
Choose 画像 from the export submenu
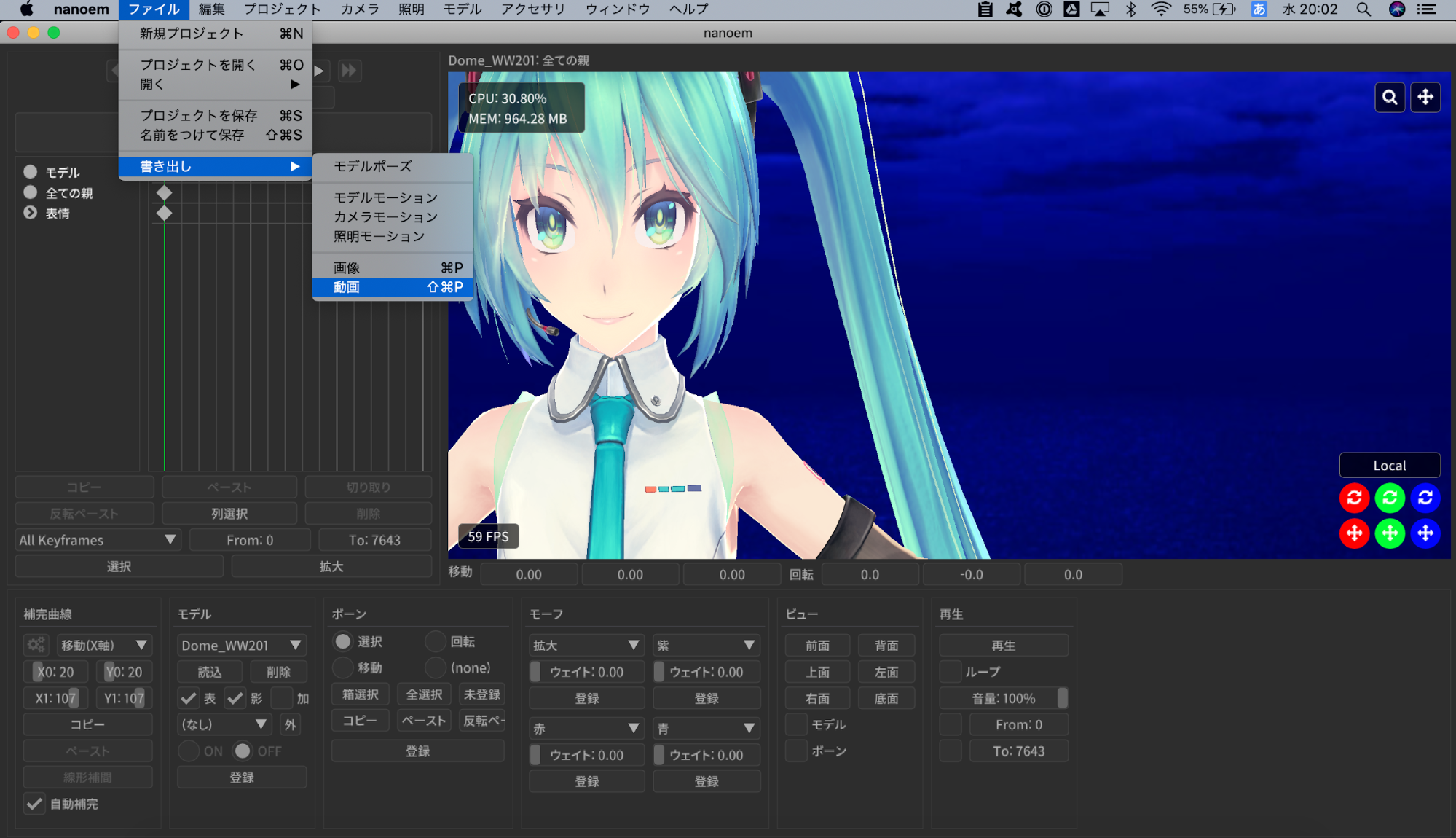point(393,267)
